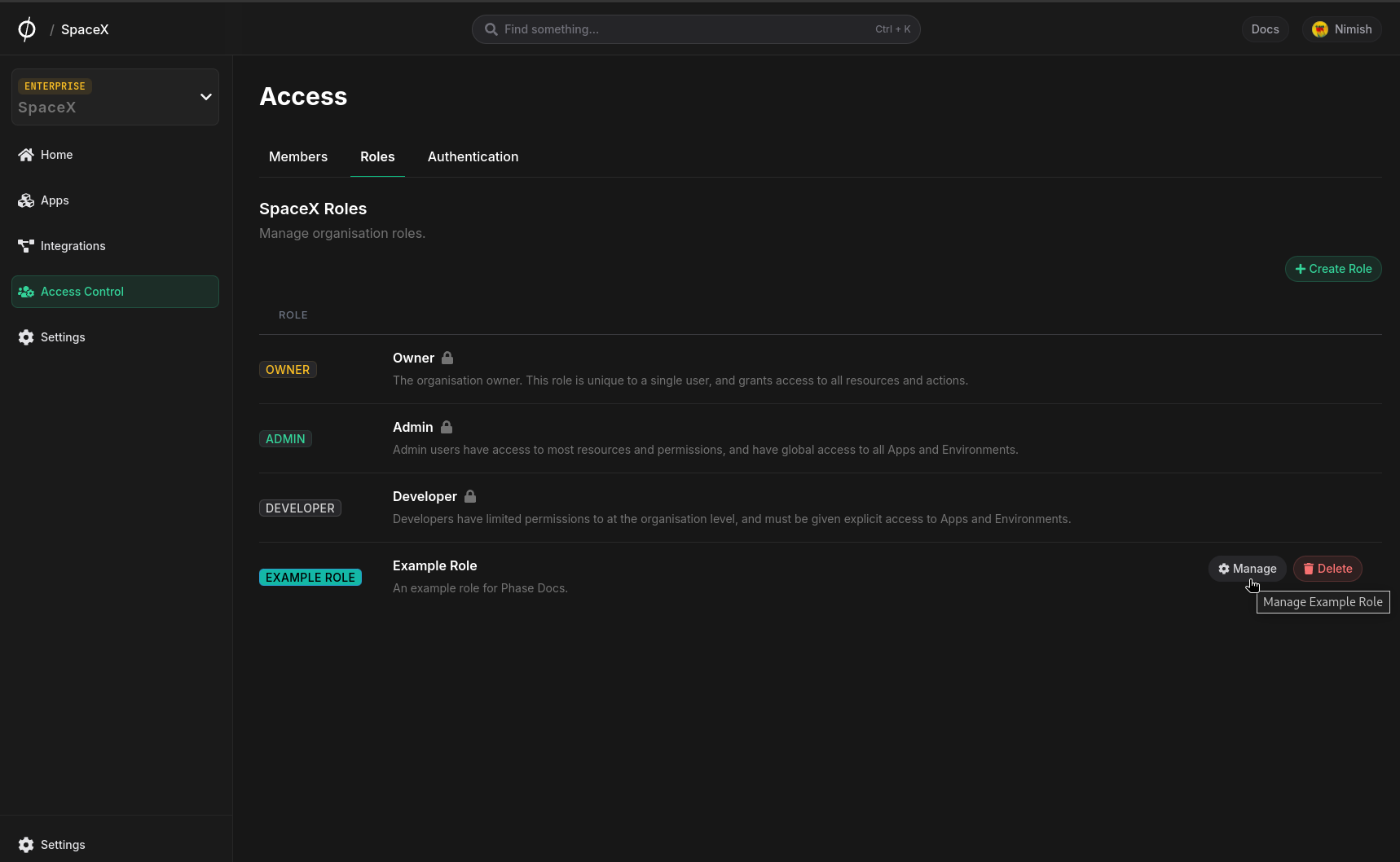This screenshot has width=1400, height=862.
Task: Open the Docs link
Action: 1265,29
